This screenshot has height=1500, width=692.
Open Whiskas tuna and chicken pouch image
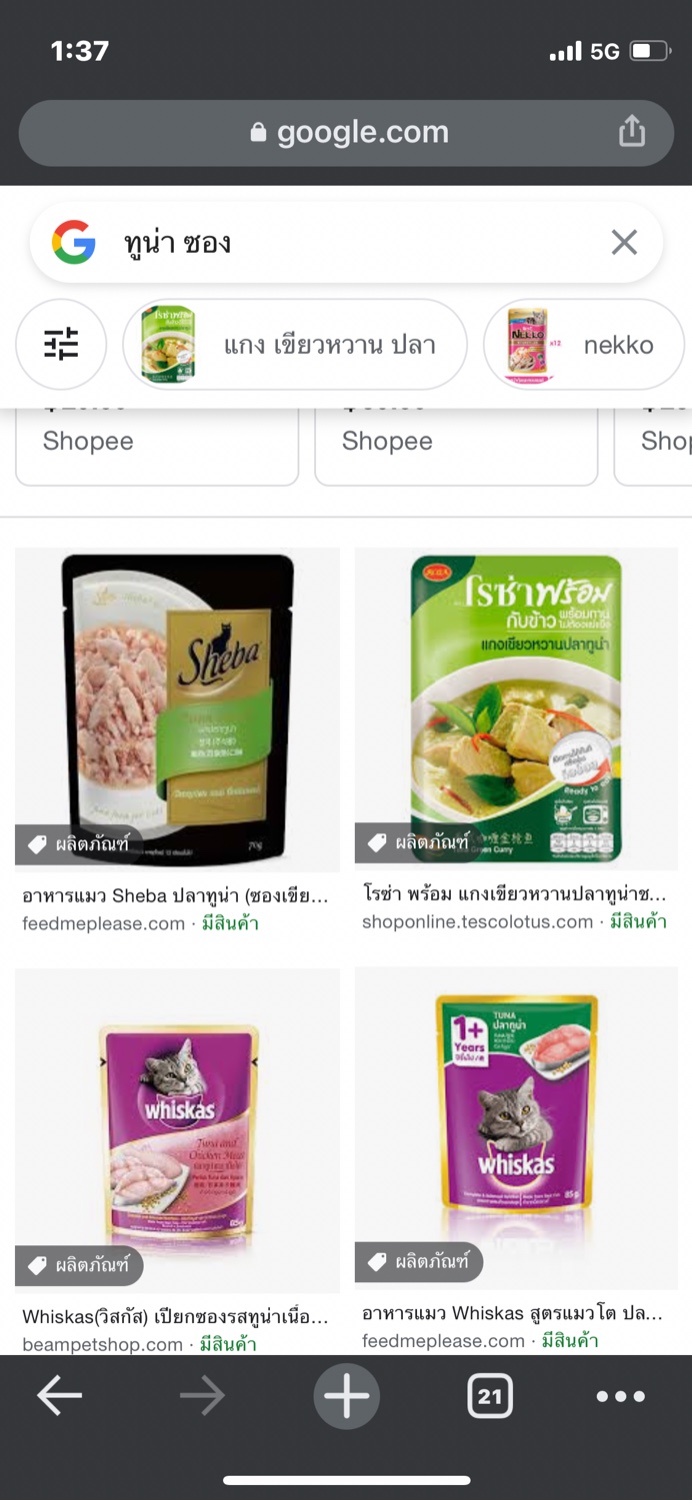tap(177, 1130)
